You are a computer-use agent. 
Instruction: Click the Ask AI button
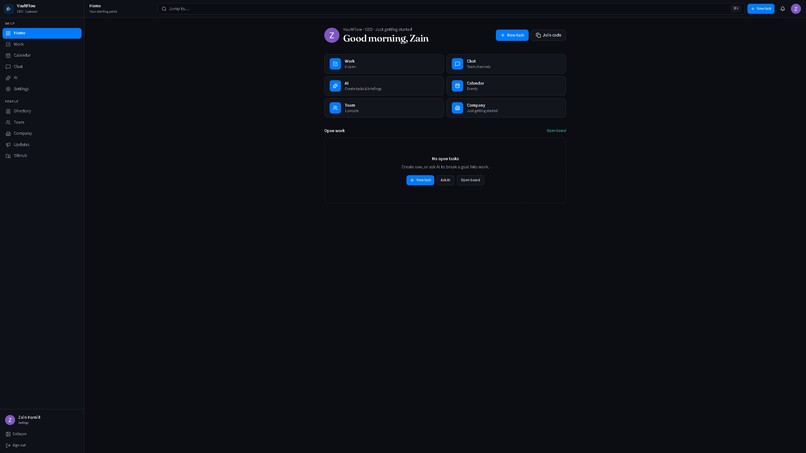pyautogui.click(x=445, y=180)
